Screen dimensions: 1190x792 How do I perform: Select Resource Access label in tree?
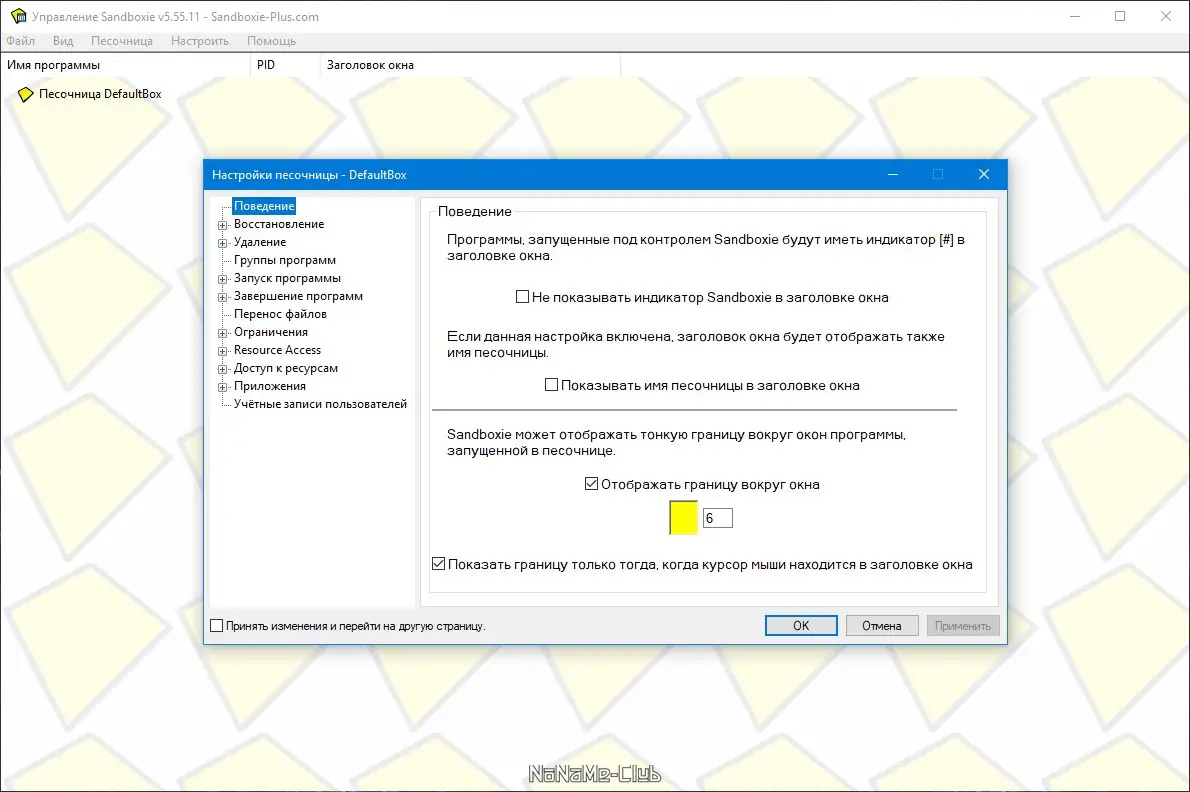click(x=277, y=350)
